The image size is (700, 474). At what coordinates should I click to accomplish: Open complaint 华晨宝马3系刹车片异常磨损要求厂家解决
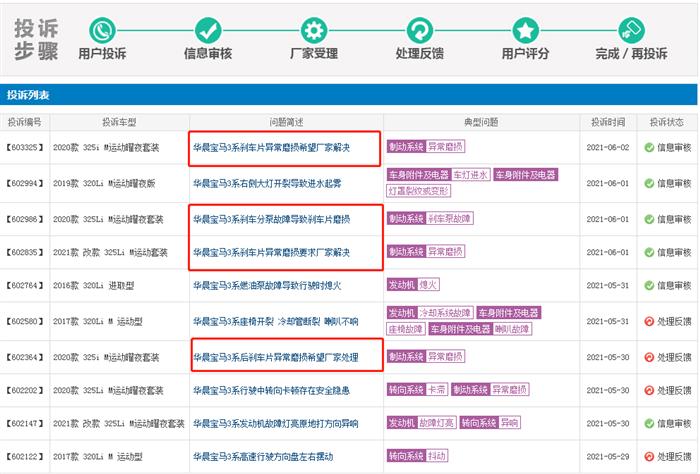(271, 252)
